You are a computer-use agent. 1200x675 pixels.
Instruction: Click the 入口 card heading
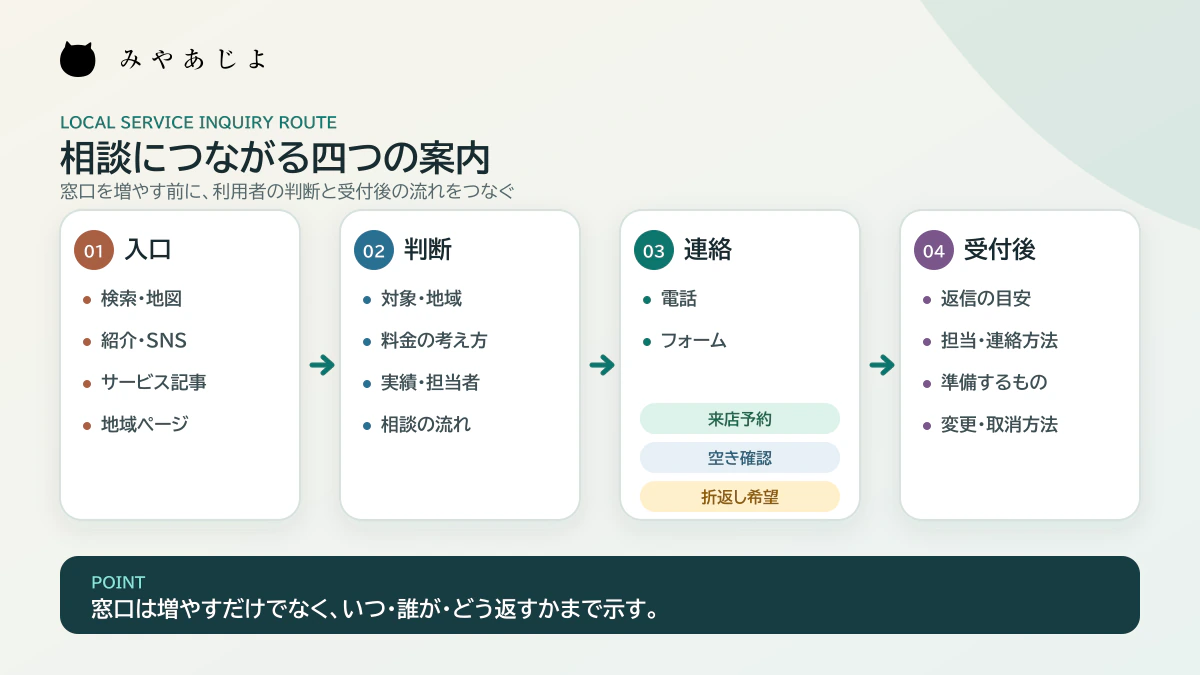point(149,250)
